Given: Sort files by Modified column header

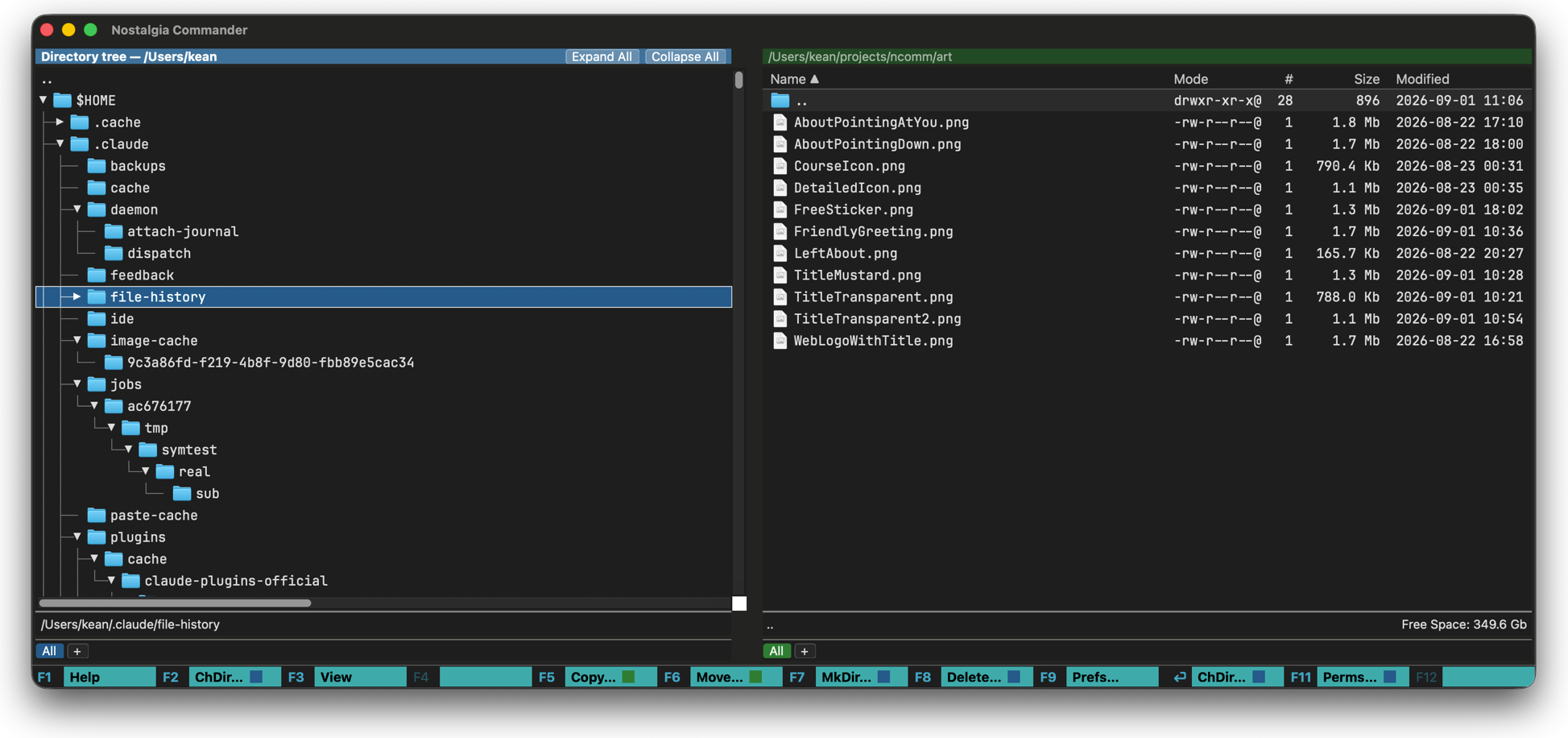Looking at the screenshot, I should (x=1422, y=79).
